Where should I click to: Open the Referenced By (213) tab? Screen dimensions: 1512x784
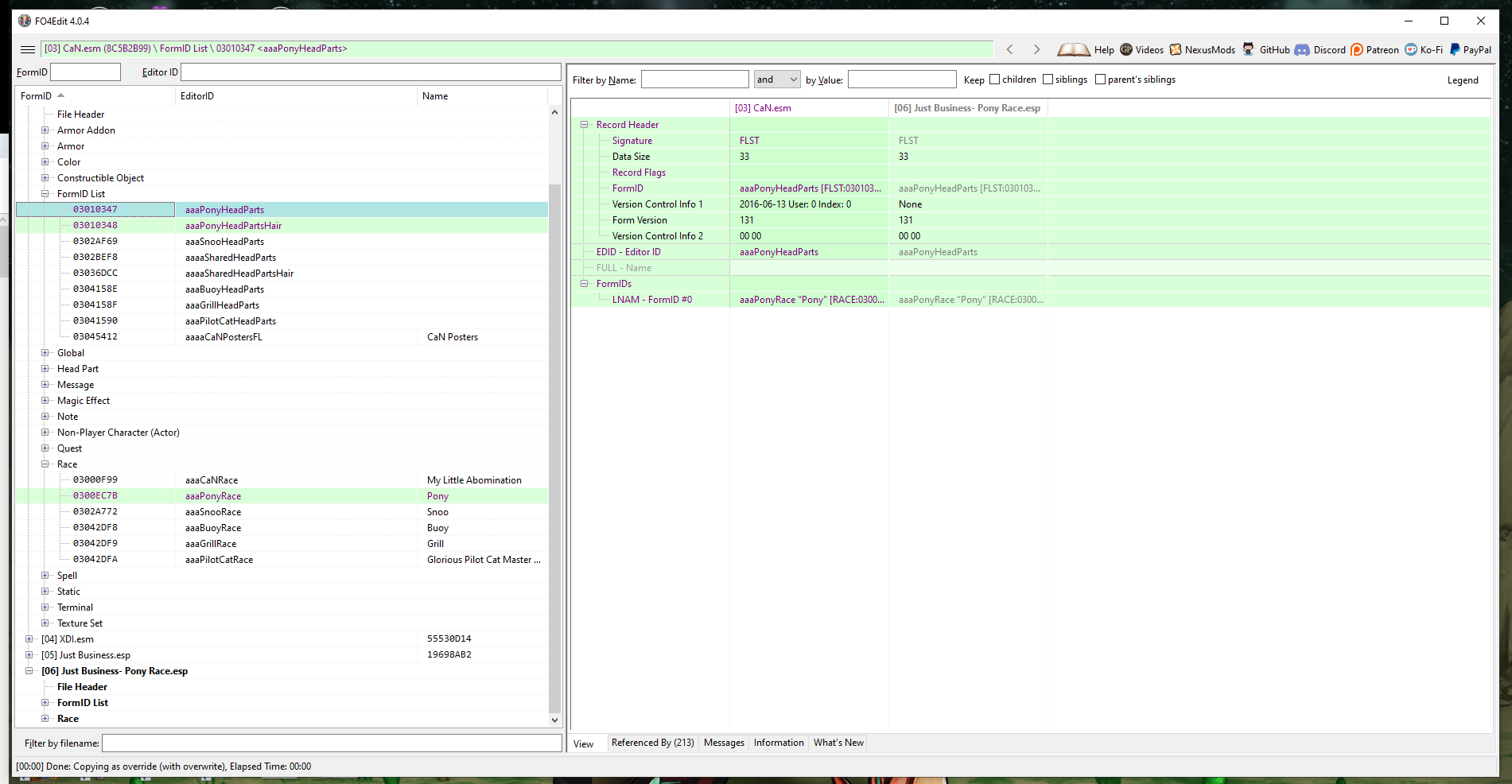[x=653, y=743]
